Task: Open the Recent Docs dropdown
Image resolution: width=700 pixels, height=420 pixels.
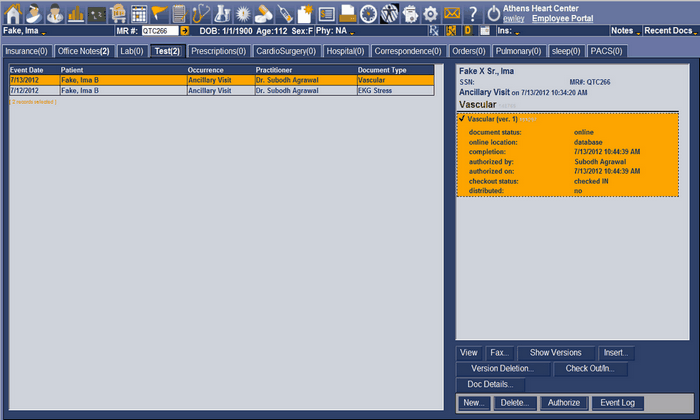Action: coord(671,31)
